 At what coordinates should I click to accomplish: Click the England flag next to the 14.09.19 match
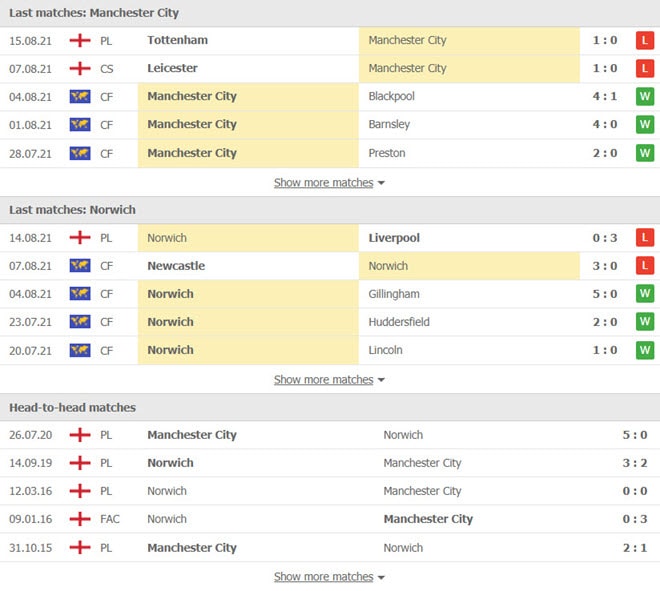(80, 463)
